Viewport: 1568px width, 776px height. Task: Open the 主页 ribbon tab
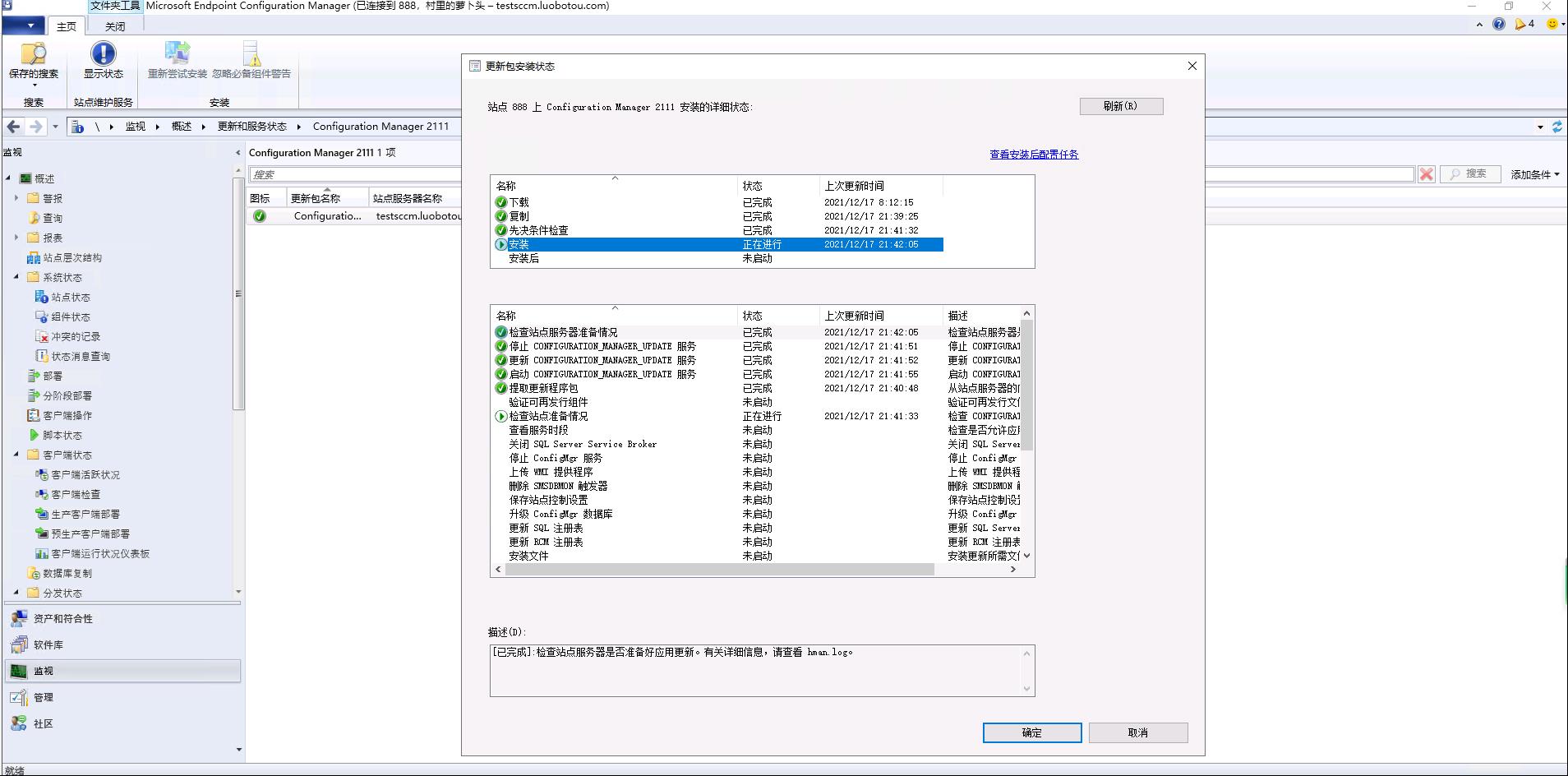[x=66, y=26]
